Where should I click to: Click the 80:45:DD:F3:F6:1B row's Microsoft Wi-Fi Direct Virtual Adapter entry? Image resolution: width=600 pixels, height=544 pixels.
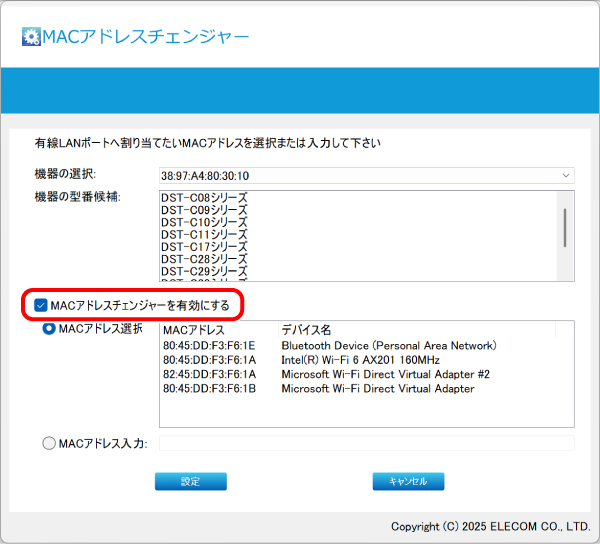pos(378,389)
